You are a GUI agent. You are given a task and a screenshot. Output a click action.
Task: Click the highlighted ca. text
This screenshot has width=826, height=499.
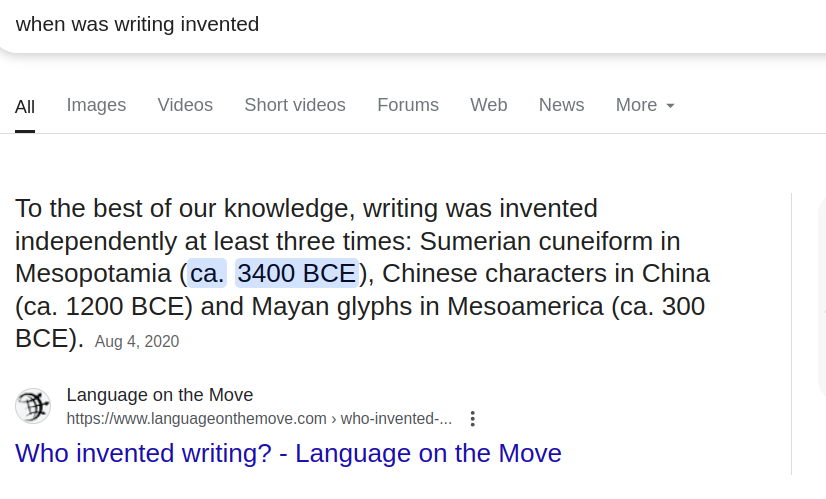pyautogui.click(x=207, y=273)
